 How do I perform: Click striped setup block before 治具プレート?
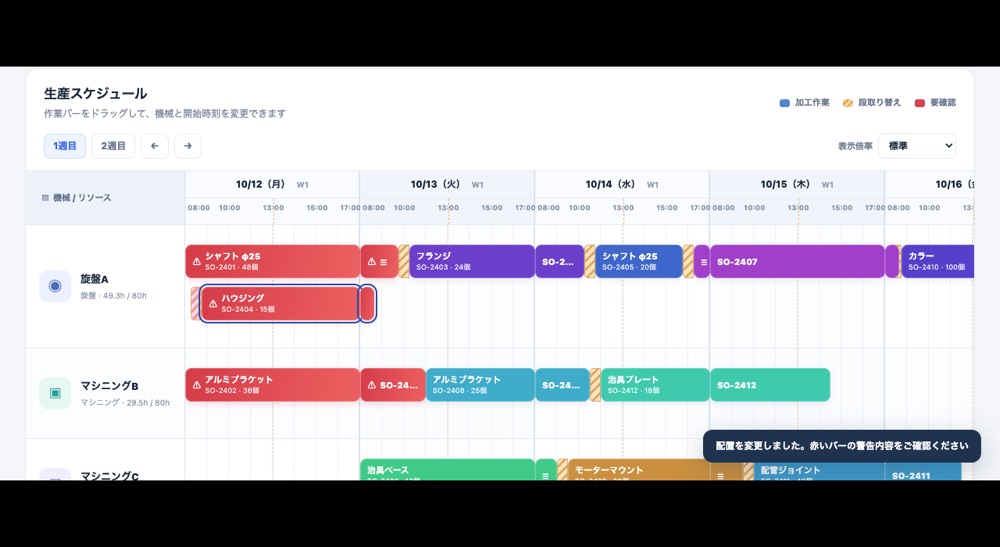click(595, 385)
